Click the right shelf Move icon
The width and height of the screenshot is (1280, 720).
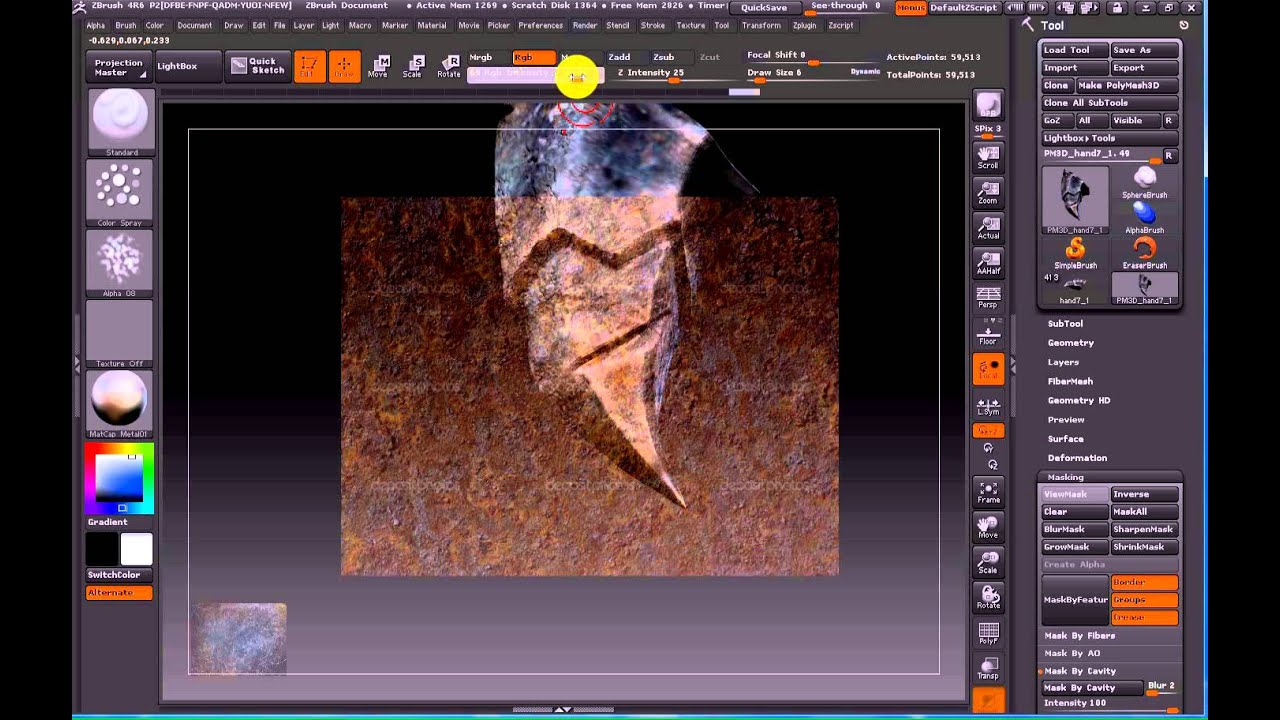point(988,527)
